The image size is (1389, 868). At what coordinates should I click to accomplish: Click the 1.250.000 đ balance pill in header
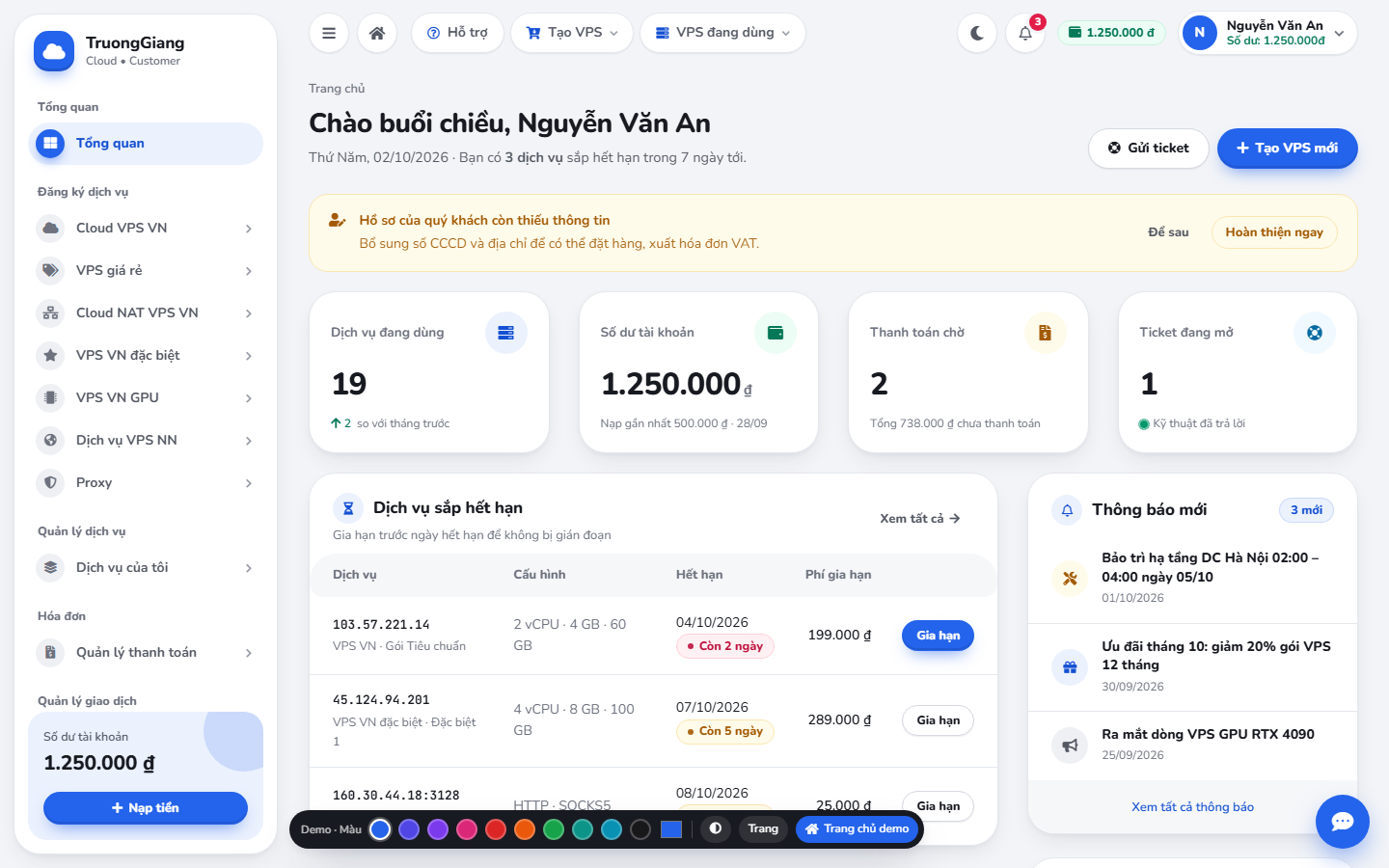point(1111,33)
